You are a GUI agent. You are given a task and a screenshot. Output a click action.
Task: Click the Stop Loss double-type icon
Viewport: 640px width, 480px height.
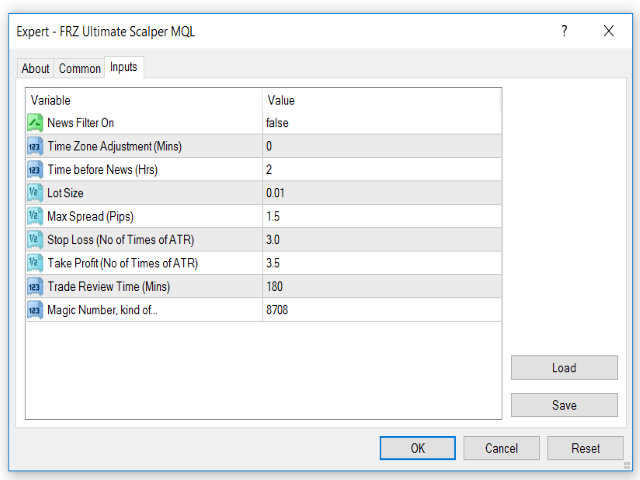pyautogui.click(x=35, y=240)
